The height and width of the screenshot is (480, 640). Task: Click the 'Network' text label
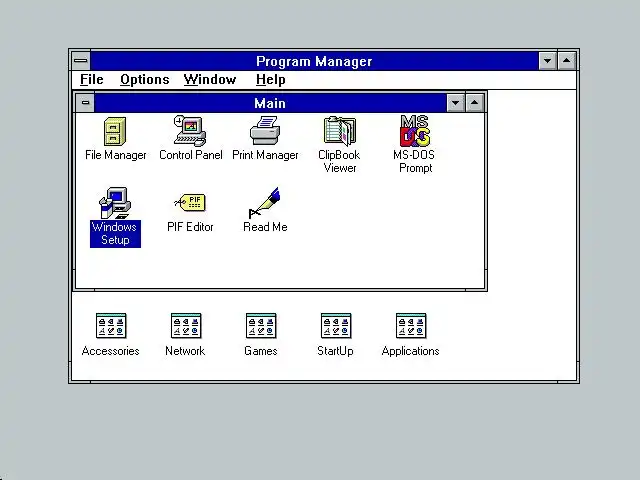(185, 351)
